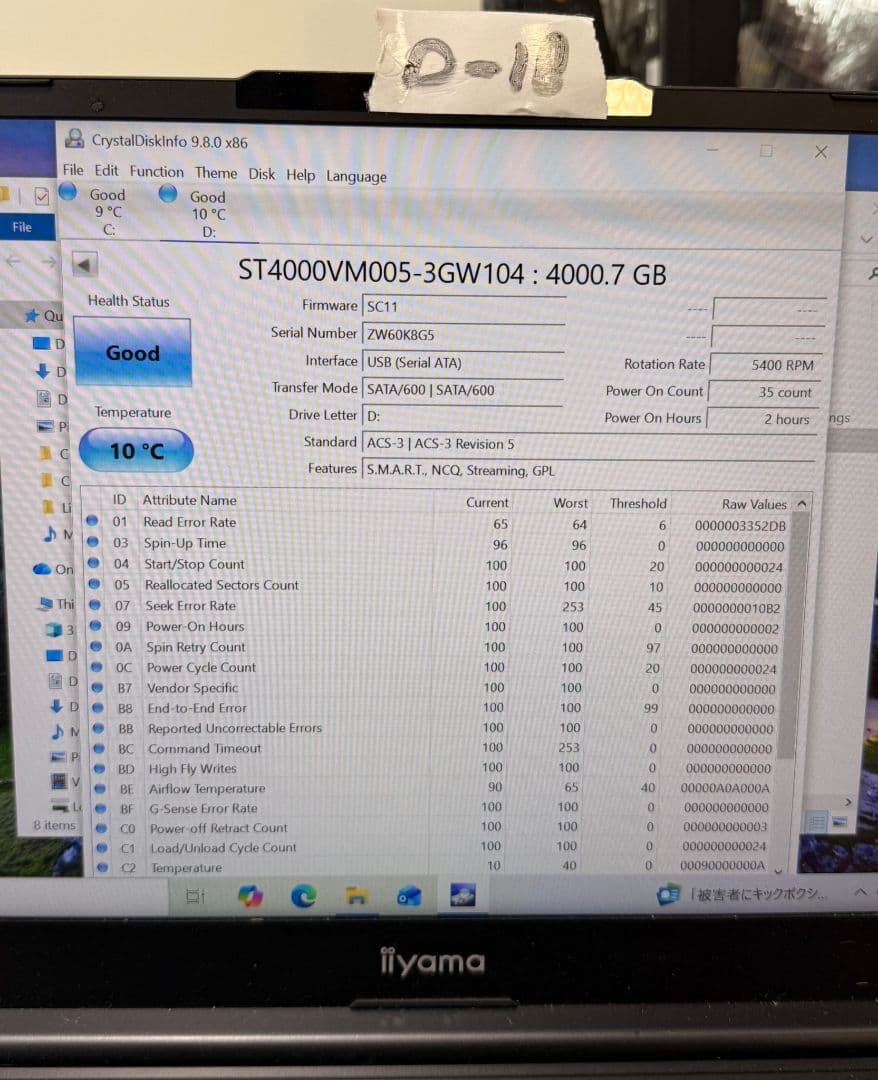Viewport: 878px width, 1080px height.
Task: Open File Explorer from the taskbar
Action: click(x=356, y=895)
